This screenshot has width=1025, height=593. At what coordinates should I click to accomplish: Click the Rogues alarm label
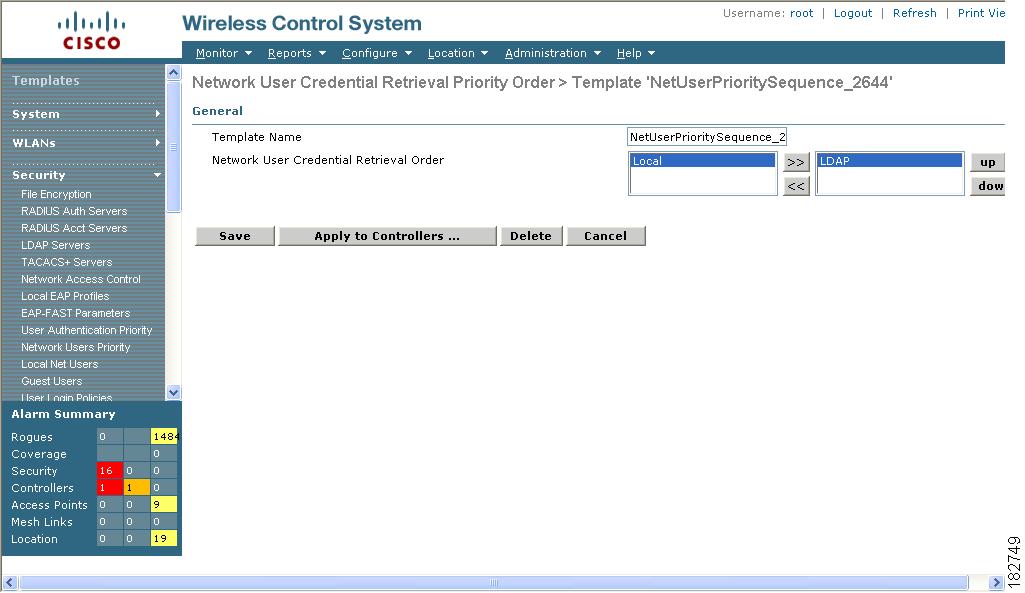point(31,437)
